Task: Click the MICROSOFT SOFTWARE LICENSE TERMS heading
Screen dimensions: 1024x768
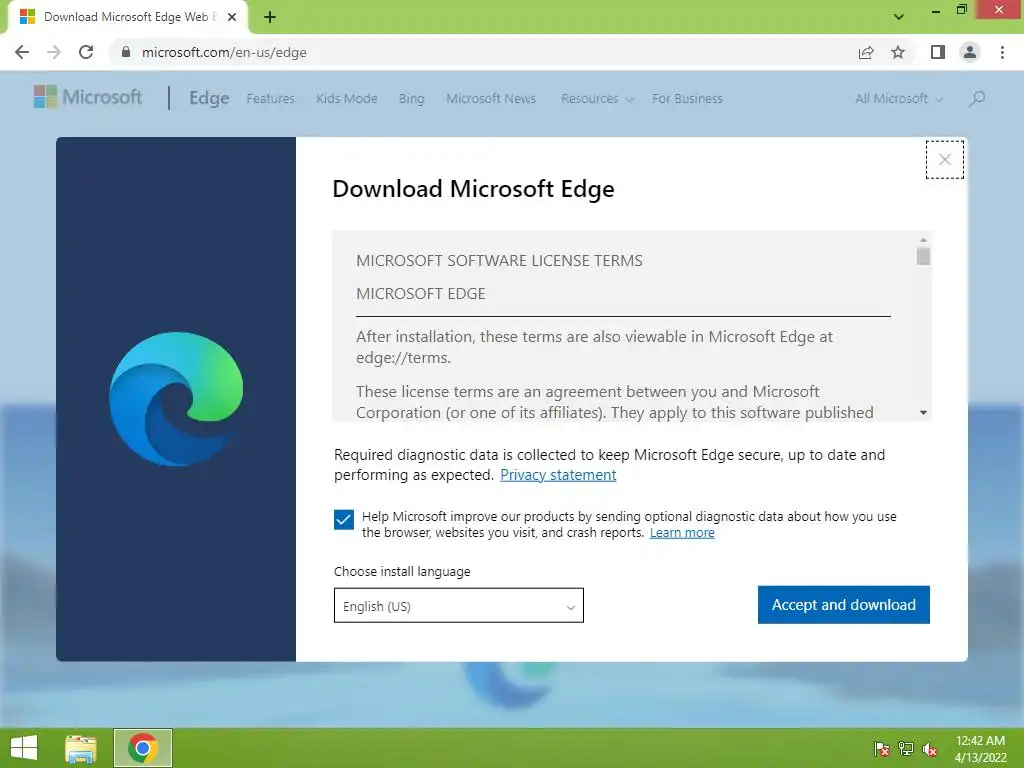Action: (x=499, y=261)
